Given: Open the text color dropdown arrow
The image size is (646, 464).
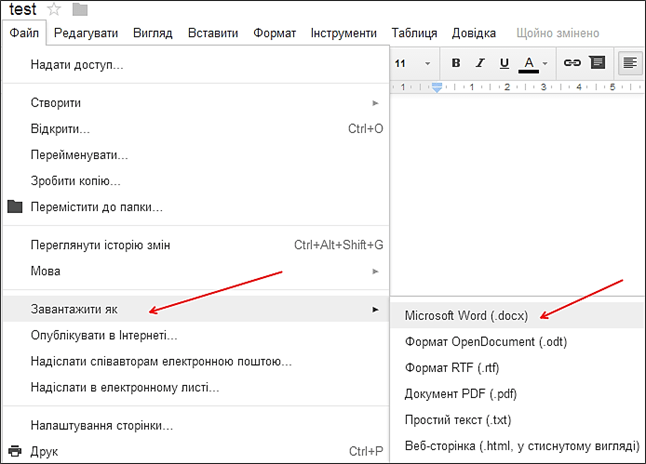Looking at the screenshot, I should coord(545,64).
